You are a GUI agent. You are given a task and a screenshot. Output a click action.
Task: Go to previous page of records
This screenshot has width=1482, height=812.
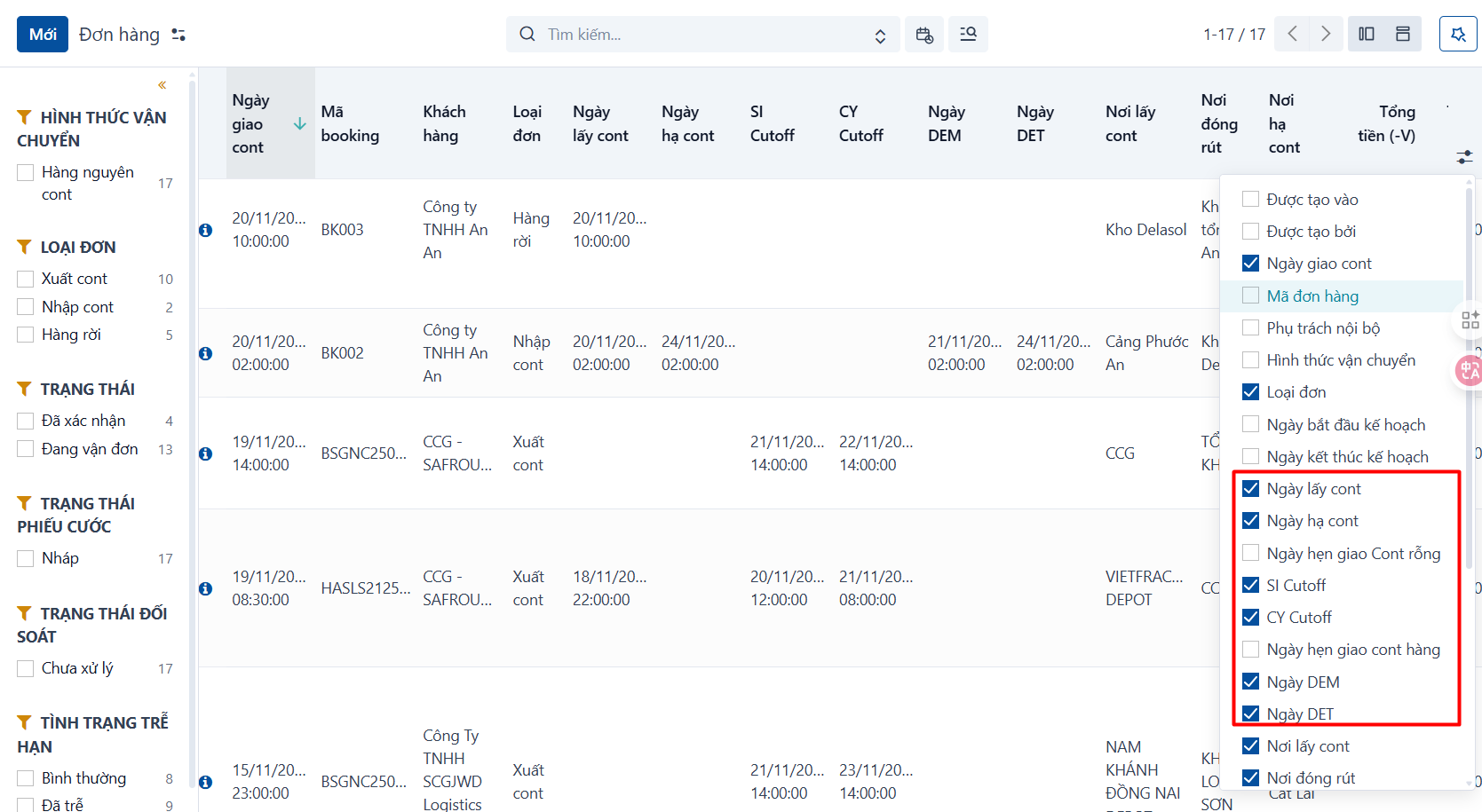1293,35
